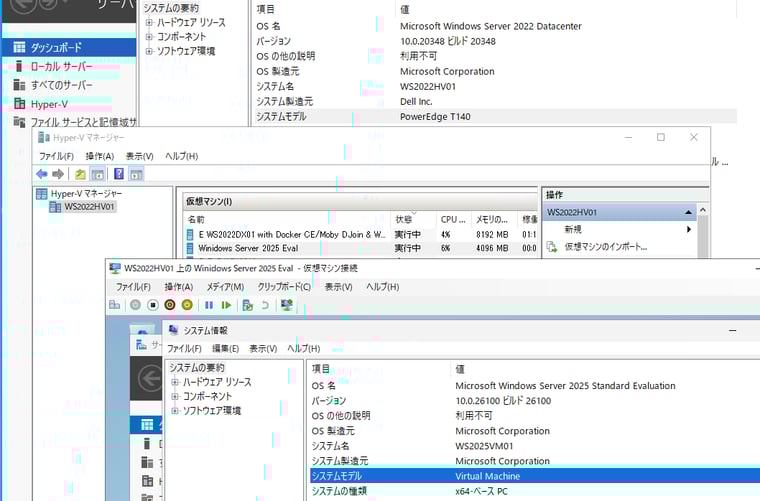Click Dell Inc. manufacturer value

point(416,102)
